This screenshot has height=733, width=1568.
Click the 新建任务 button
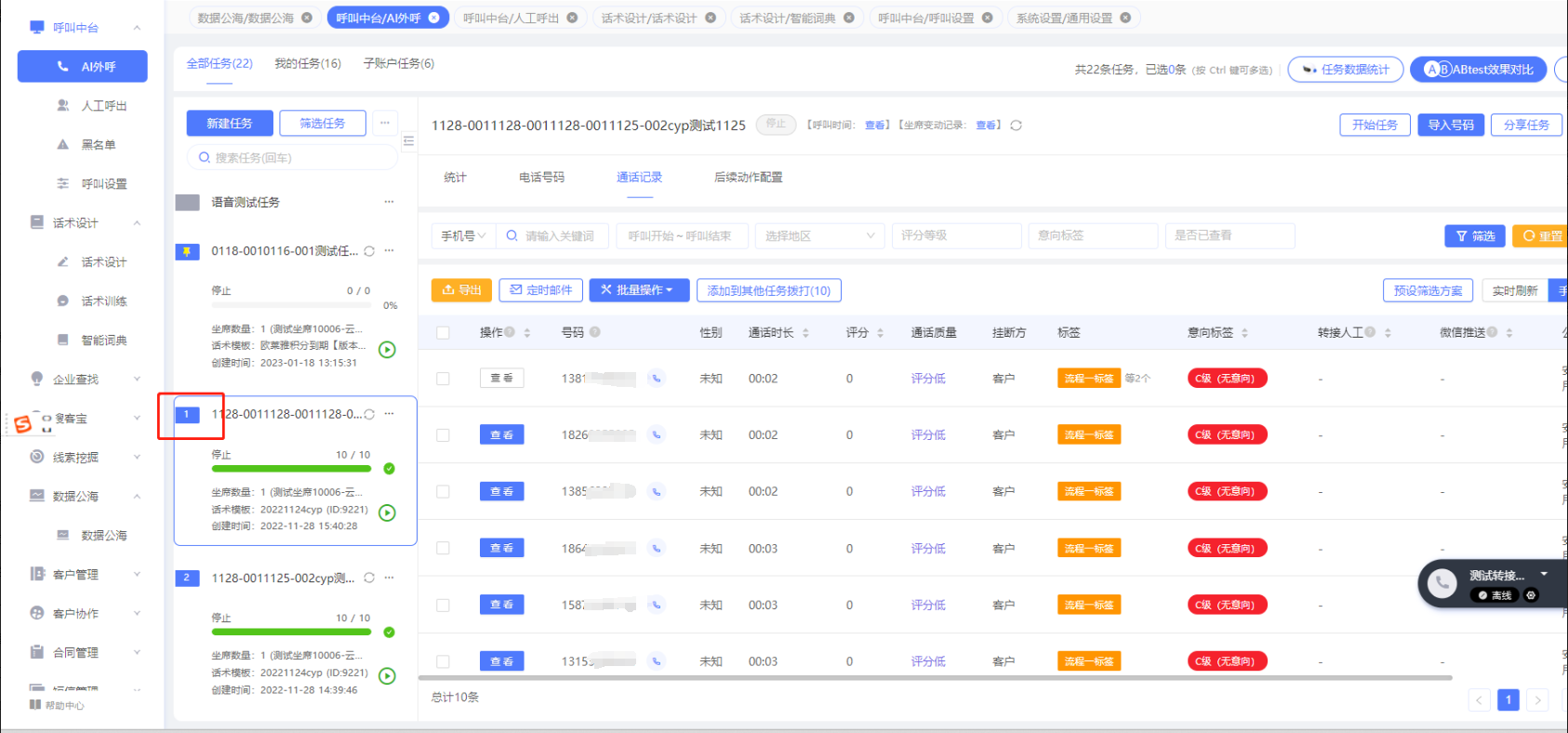point(230,123)
